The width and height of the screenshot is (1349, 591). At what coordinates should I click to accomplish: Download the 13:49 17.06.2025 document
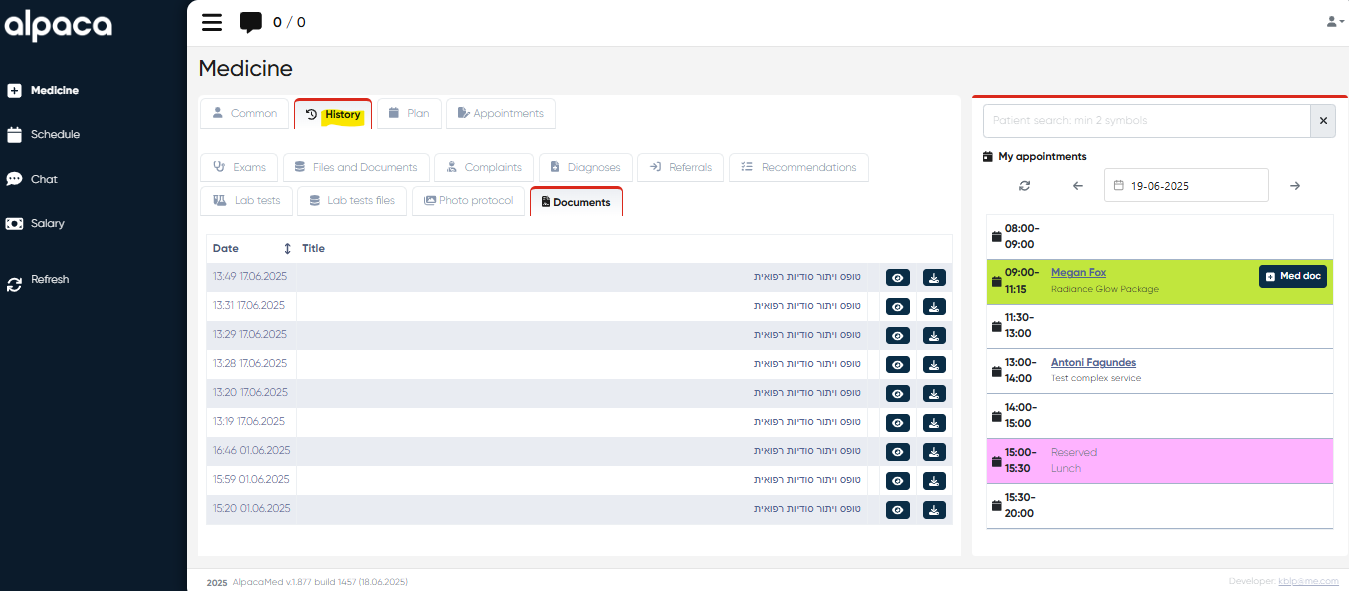(934, 278)
